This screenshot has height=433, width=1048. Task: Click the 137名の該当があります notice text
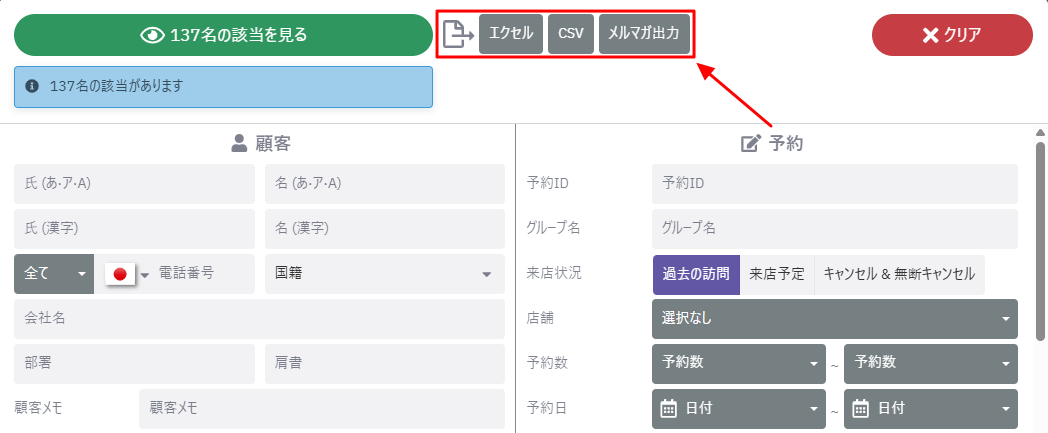click(116, 86)
